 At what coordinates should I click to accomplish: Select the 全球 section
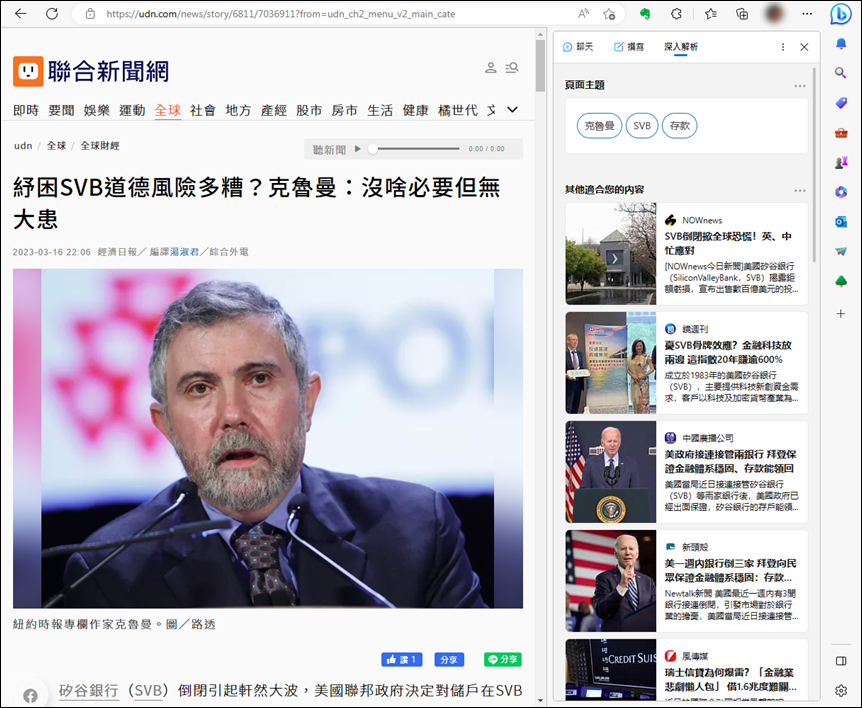point(168,110)
